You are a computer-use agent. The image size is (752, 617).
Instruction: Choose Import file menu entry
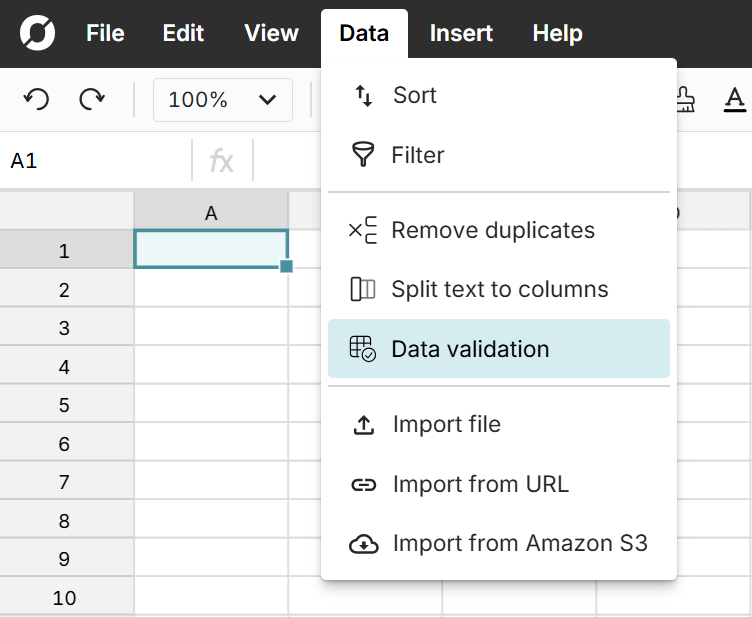coord(446,424)
